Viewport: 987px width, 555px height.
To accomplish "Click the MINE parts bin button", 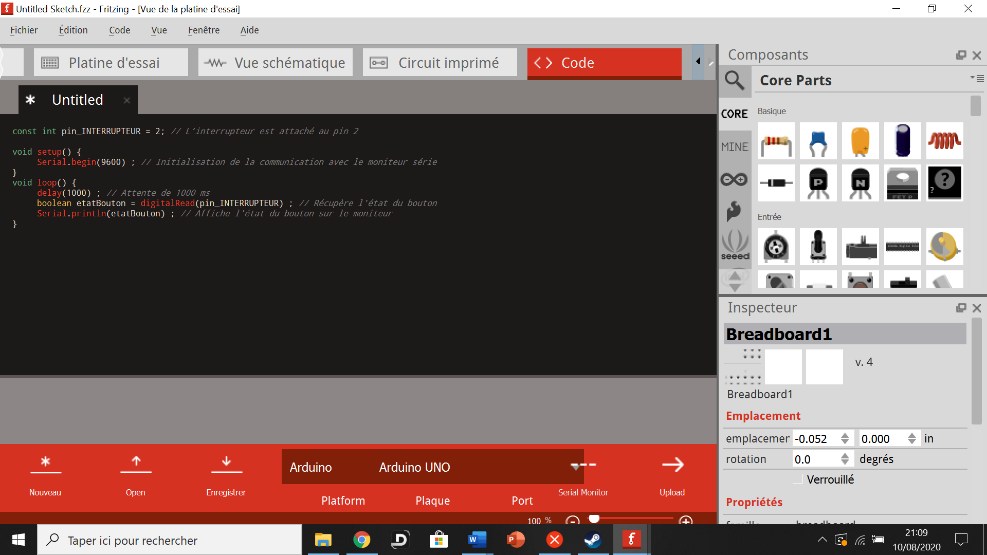I will [734, 147].
